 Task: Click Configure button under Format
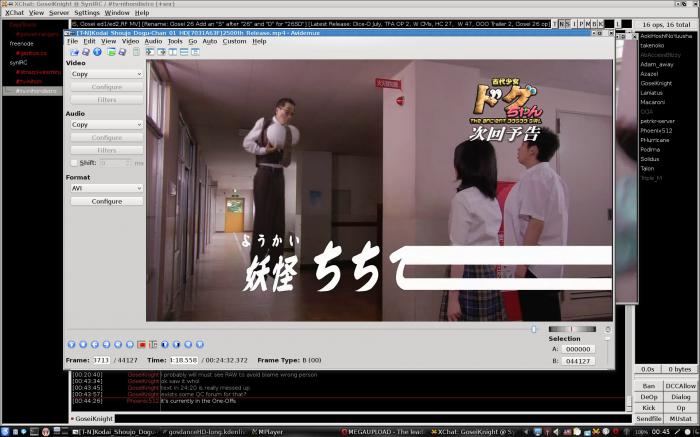click(107, 201)
